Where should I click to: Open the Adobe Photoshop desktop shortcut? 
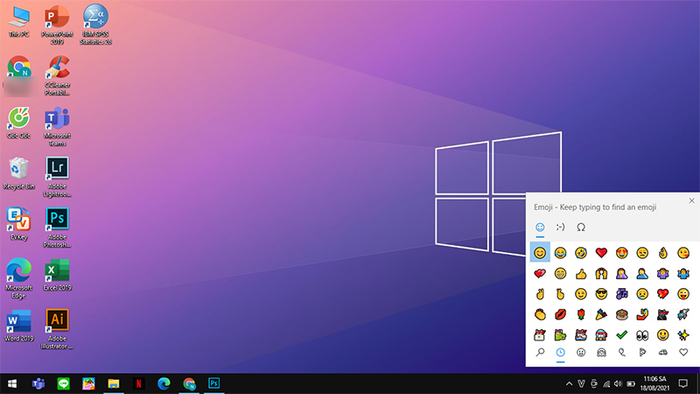(x=57, y=228)
